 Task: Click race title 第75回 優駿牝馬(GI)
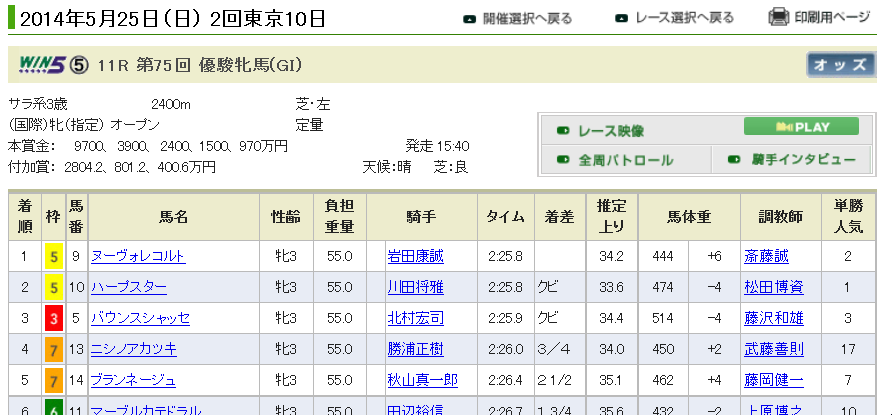218,65
